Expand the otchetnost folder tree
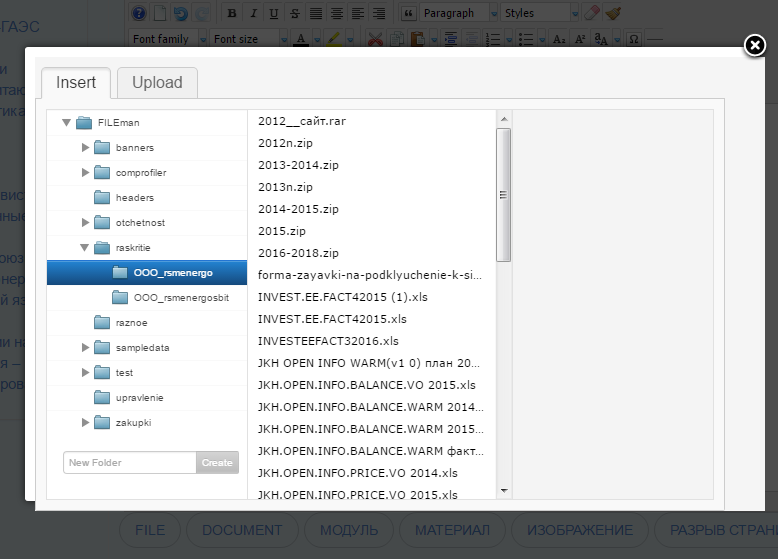 (x=85, y=222)
